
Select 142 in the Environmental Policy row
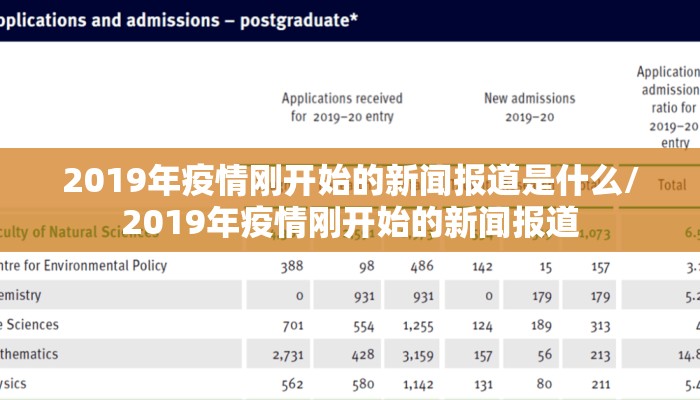point(483,267)
